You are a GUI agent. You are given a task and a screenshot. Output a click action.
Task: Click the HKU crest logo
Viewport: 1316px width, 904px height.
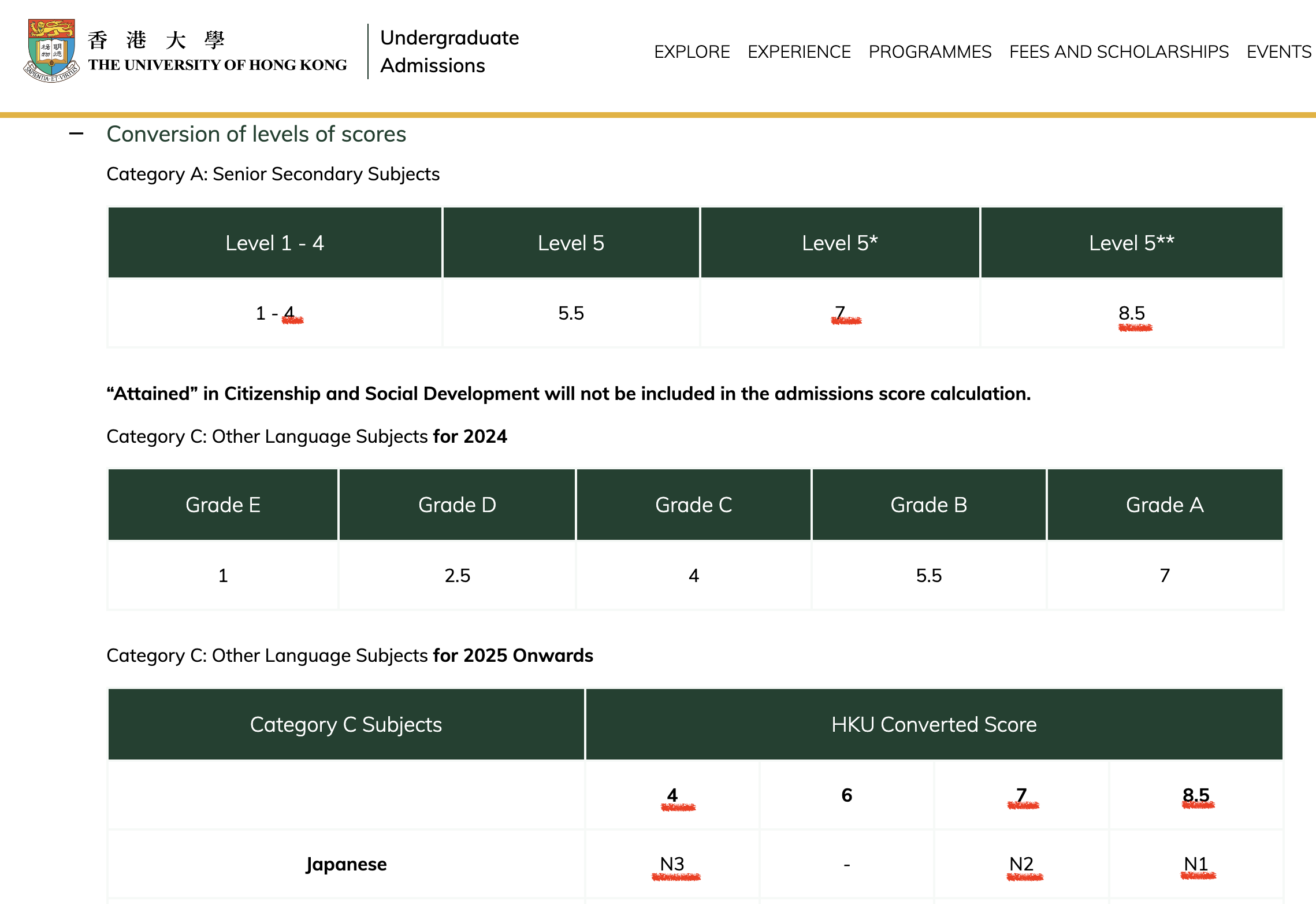(51, 51)
